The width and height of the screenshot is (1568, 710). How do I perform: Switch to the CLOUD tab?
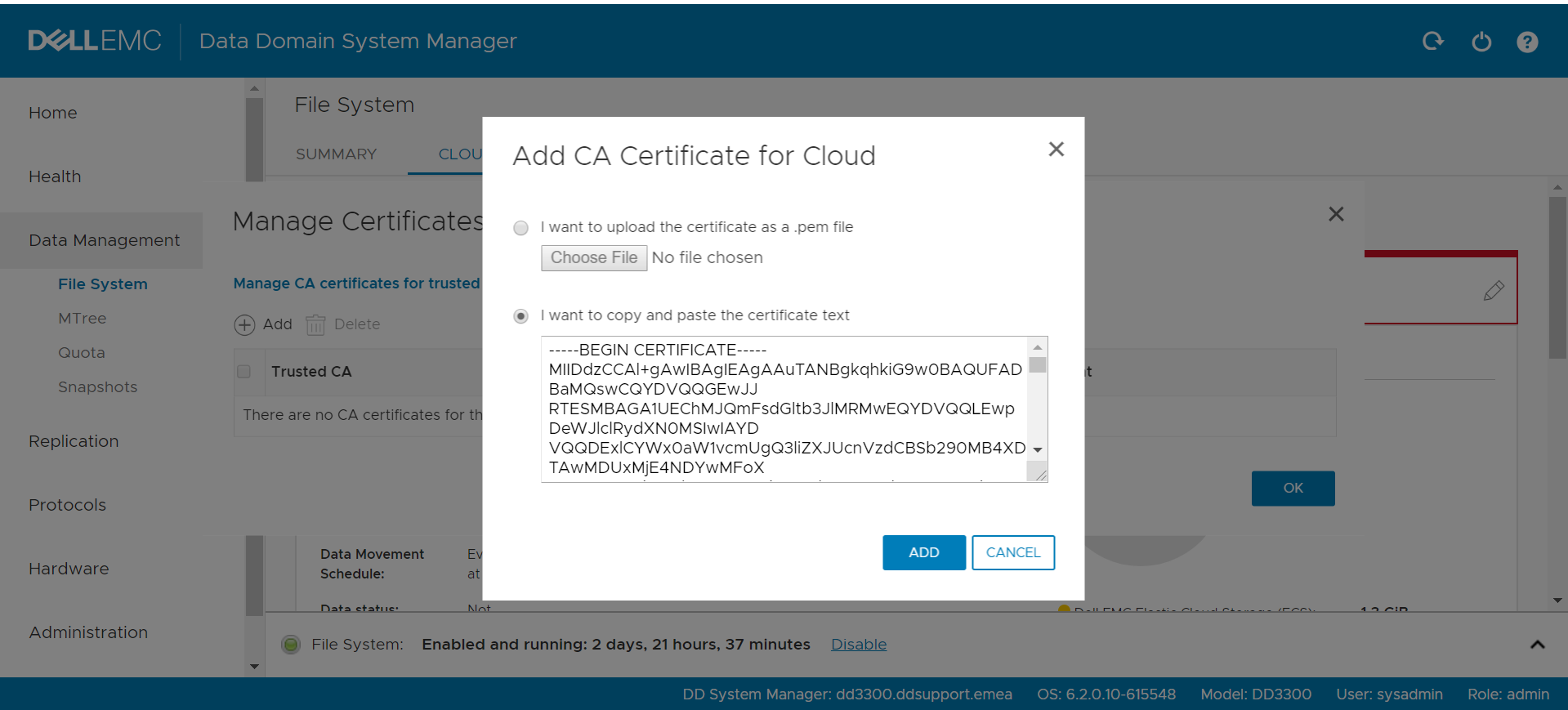point(460,154)
